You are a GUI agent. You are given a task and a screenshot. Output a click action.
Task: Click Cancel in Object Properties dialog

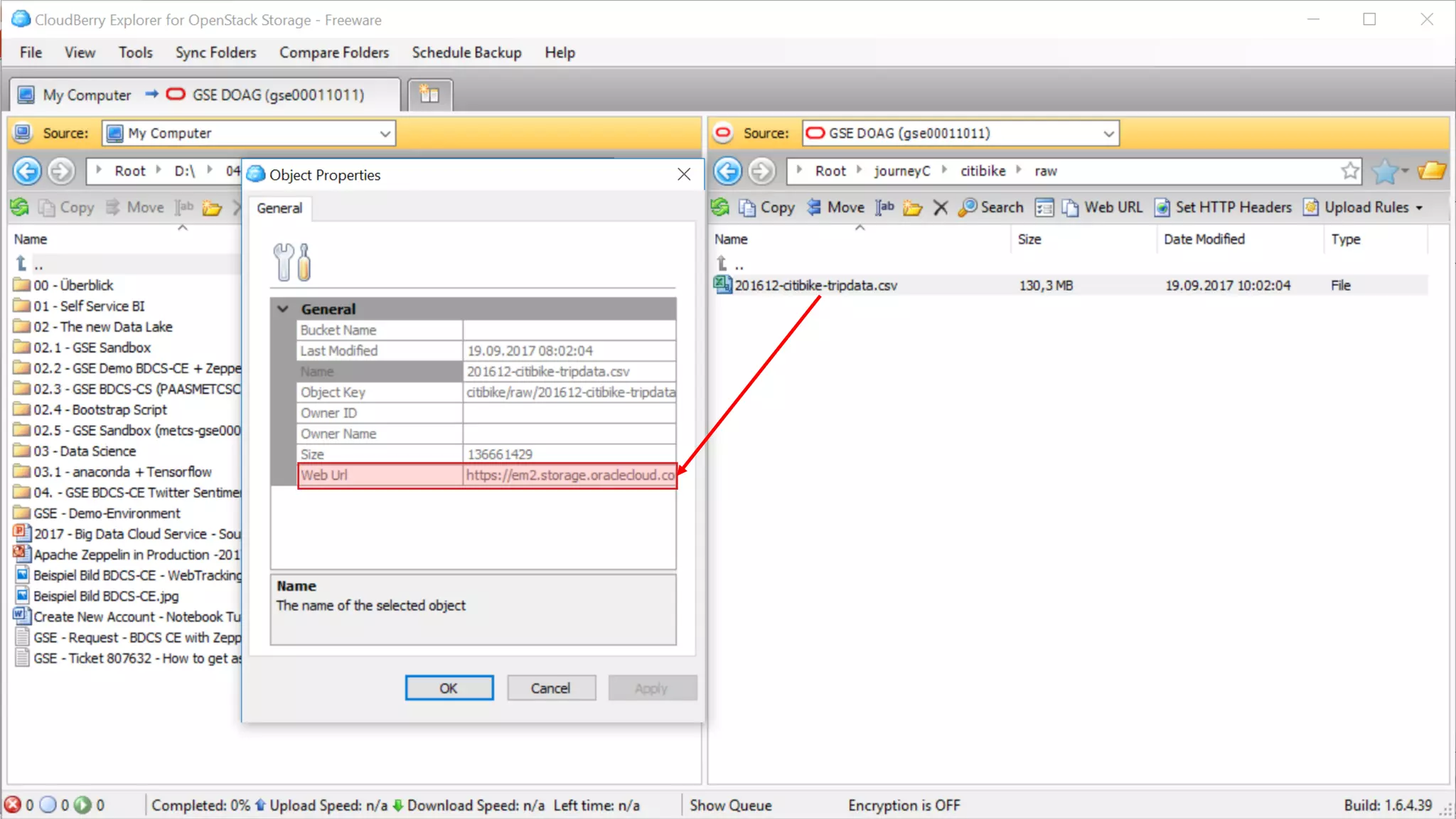tap(551, 687)
